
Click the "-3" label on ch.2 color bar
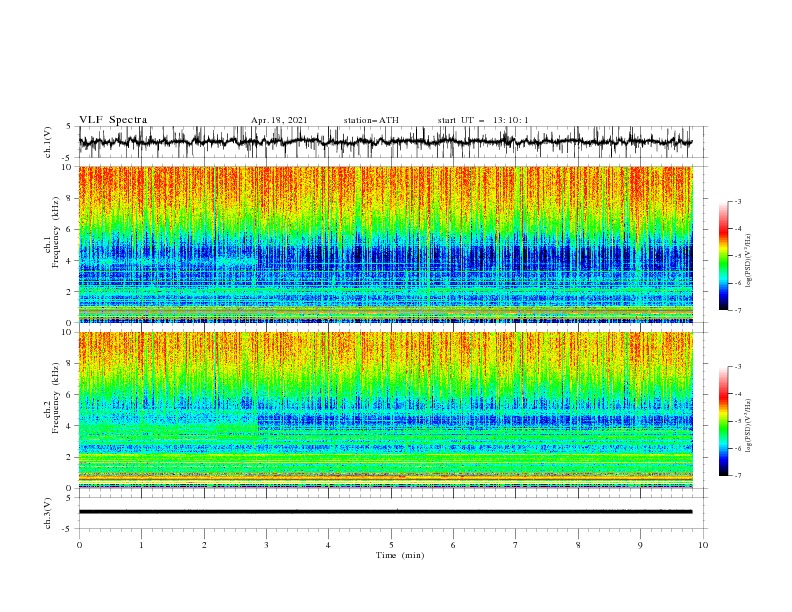738,367
